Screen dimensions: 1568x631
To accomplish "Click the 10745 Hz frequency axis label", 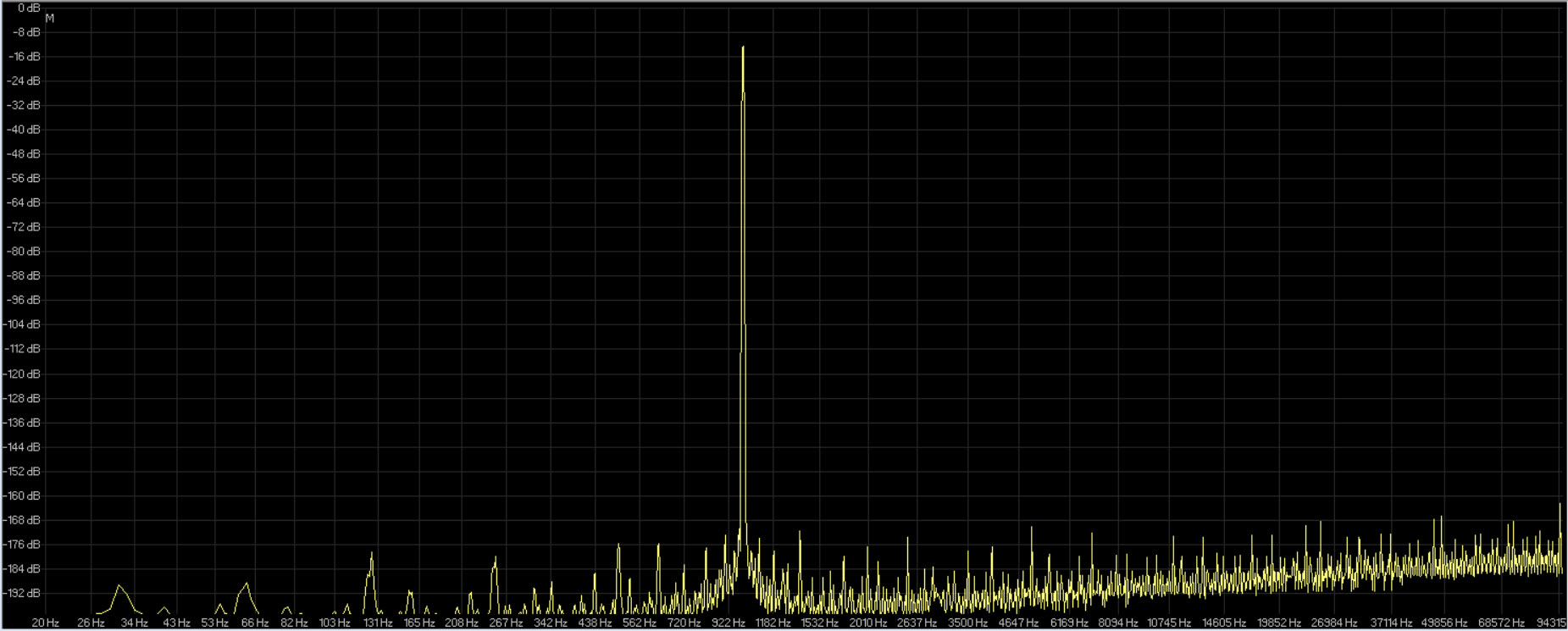I will pos(1169,623).
